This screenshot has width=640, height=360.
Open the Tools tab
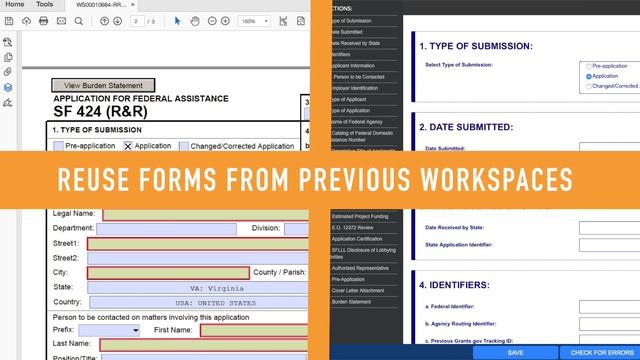point(44,4)
